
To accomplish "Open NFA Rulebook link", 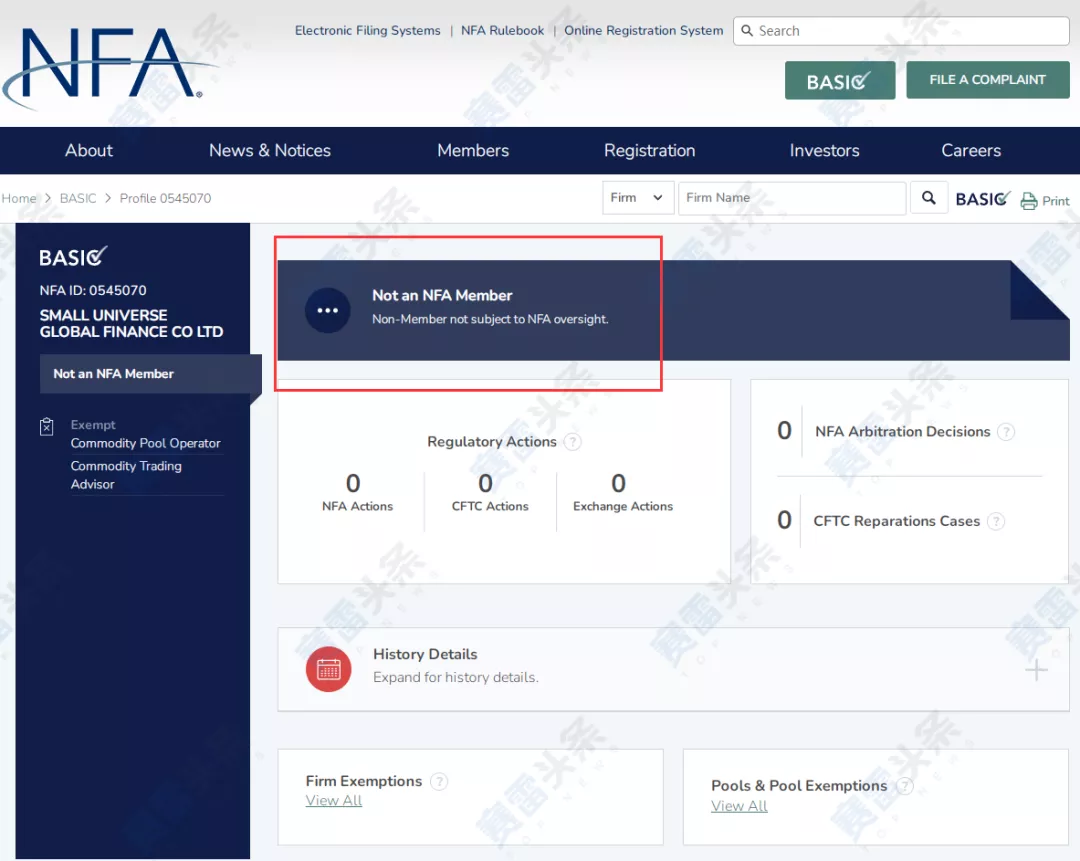I will tap(503, 30).
